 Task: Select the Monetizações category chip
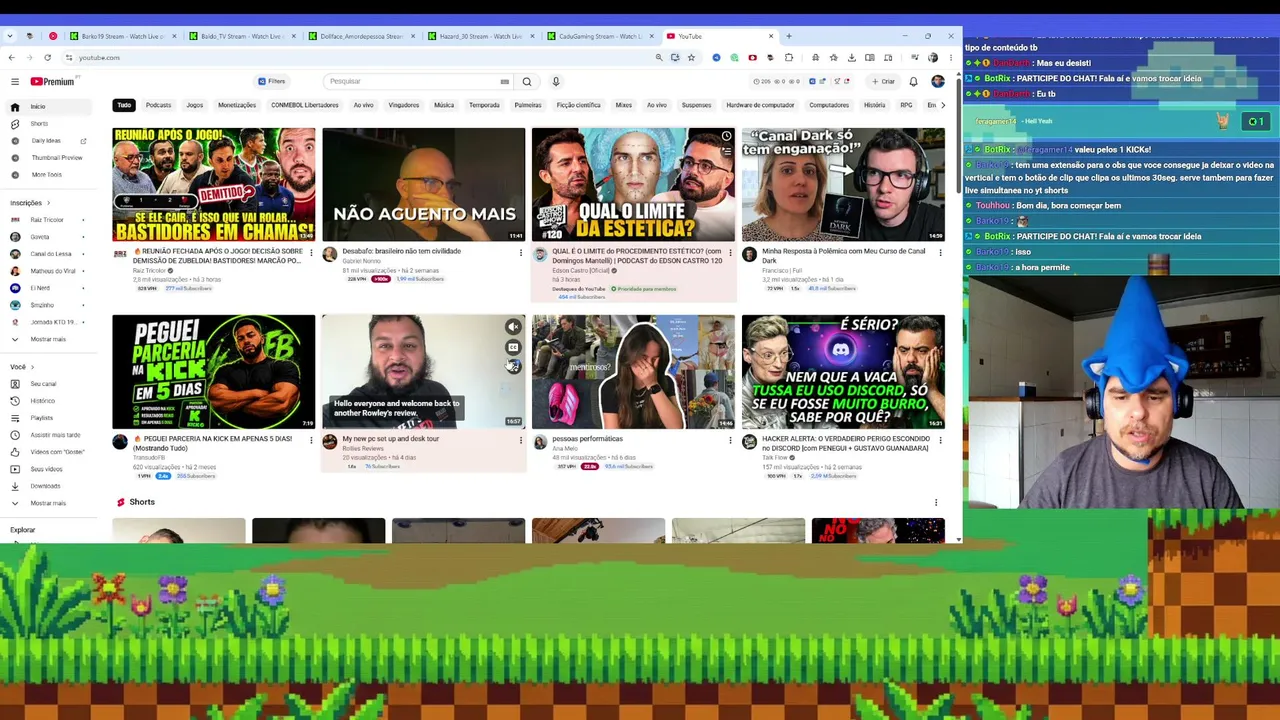(237, 105)
